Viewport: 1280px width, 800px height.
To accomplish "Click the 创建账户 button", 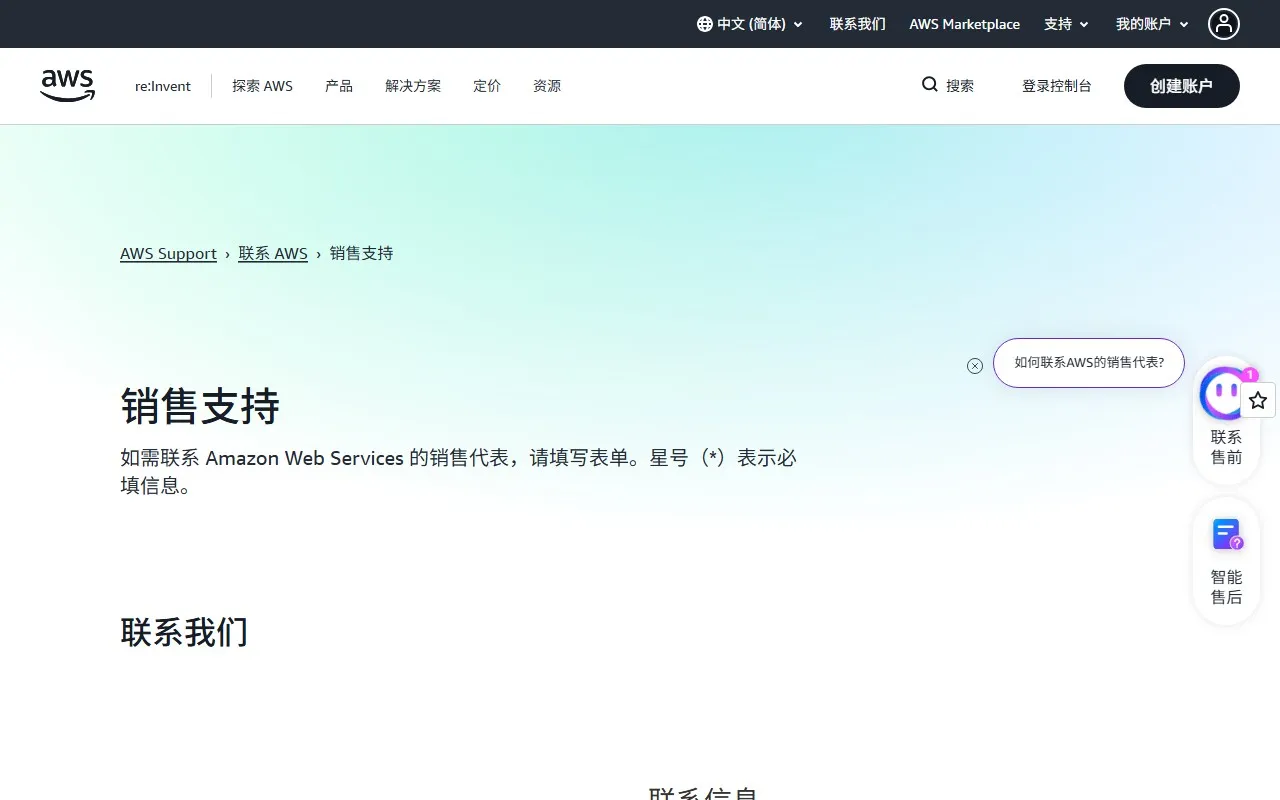I will pyautogui.click(x=1181, y=86).
